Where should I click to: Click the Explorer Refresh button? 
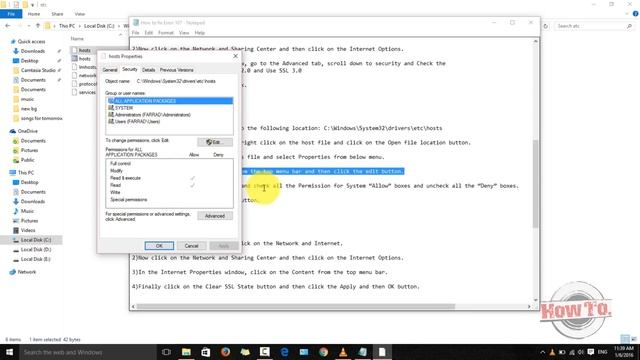[545, 26]
